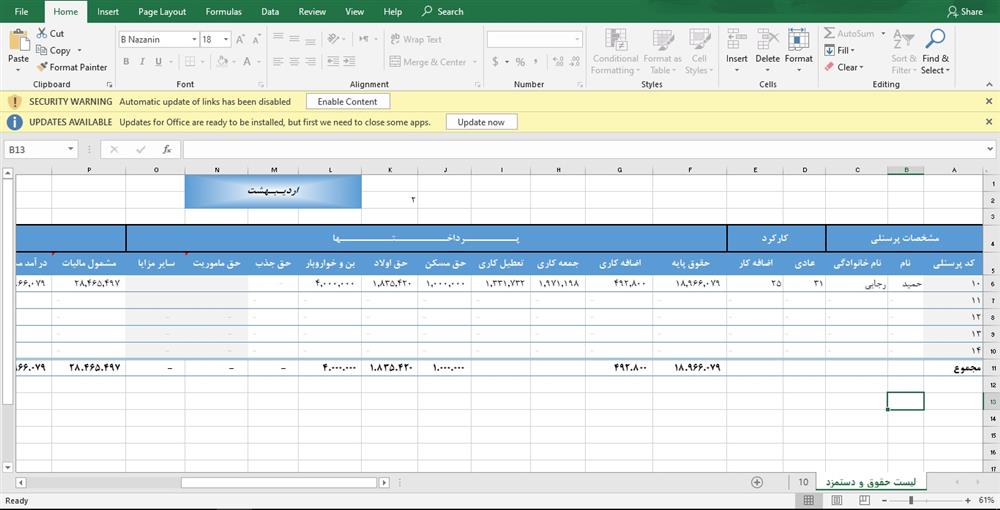This screenshot has height=510, width=1000.
Task: Open the Find & Select magnifier tool
Action: pyautogui.click(x=935, y=41)
